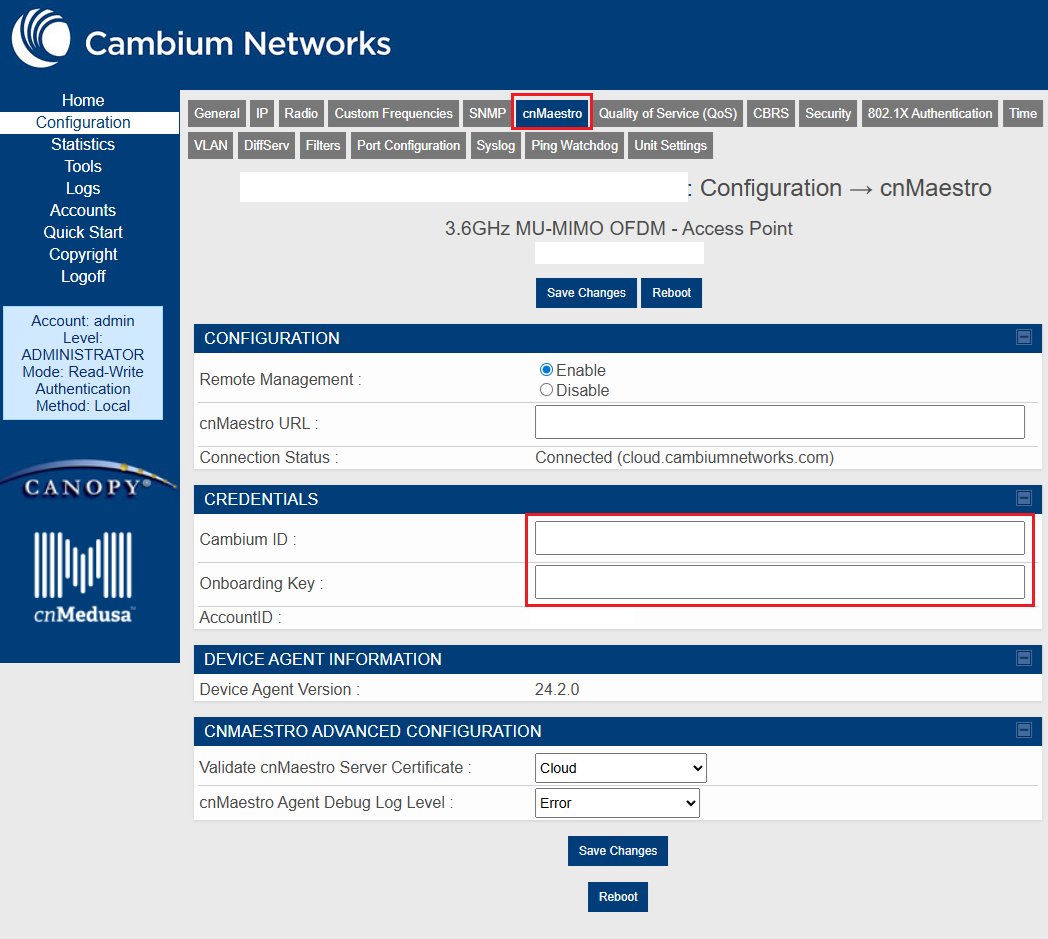Click the Cambium Networks logo icon
The image size is (1048, 939).
pyautogui.click(x=41, y=38)
